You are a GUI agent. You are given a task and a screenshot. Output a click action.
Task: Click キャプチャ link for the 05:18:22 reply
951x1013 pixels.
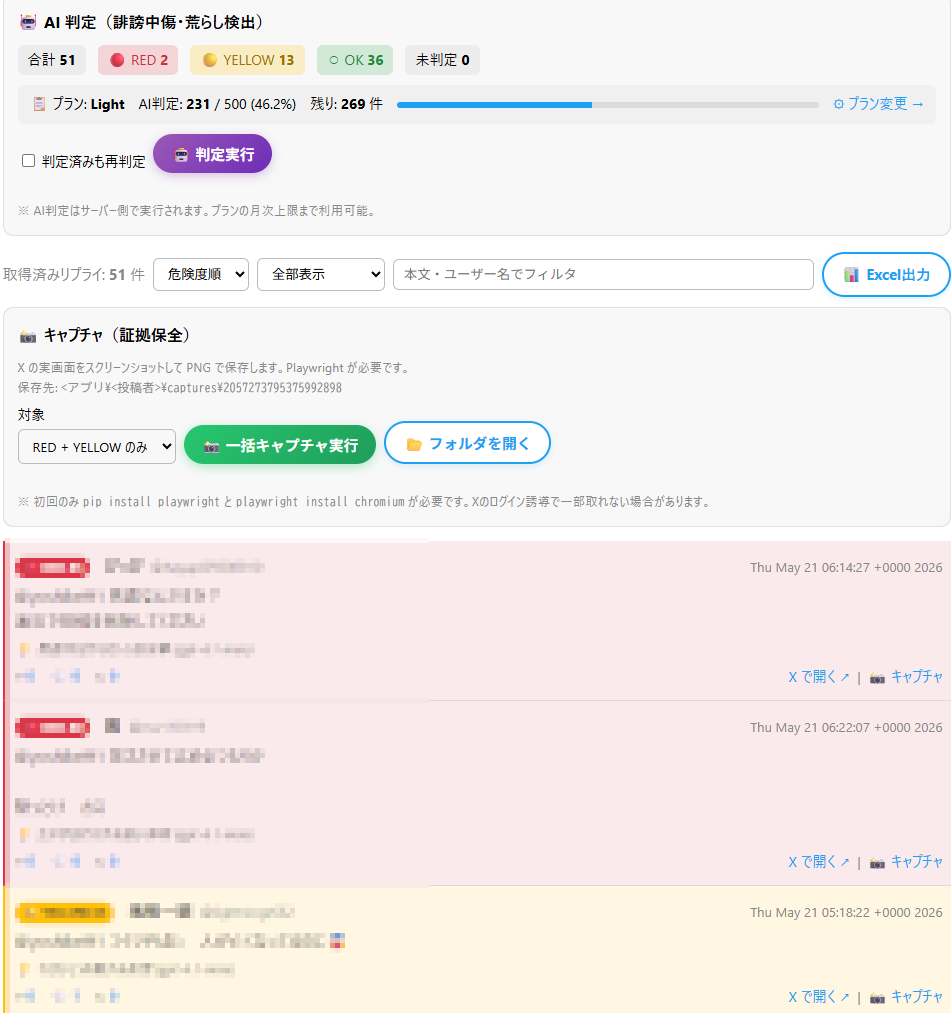(x=917, y=997)
